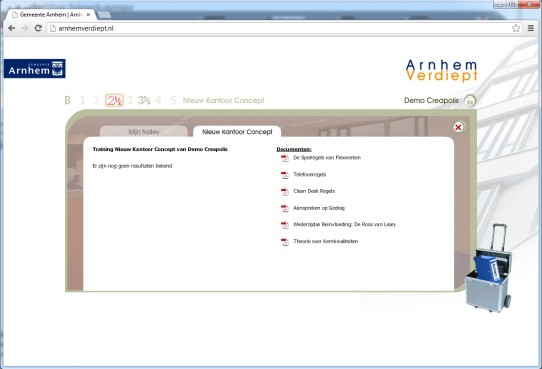The width and height of the screenshot is (542, 369).
Task: Click the Documenten: heading
Action: tap(294, 149)
